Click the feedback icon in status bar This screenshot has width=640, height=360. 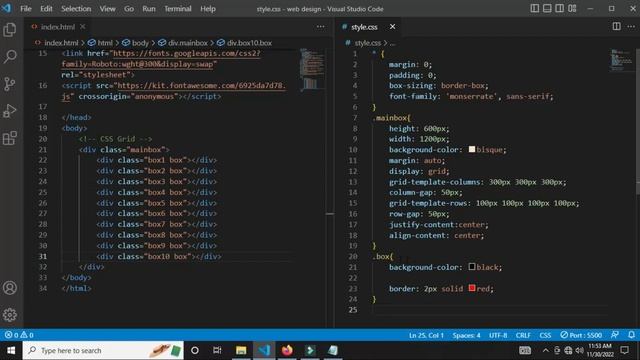615,335
